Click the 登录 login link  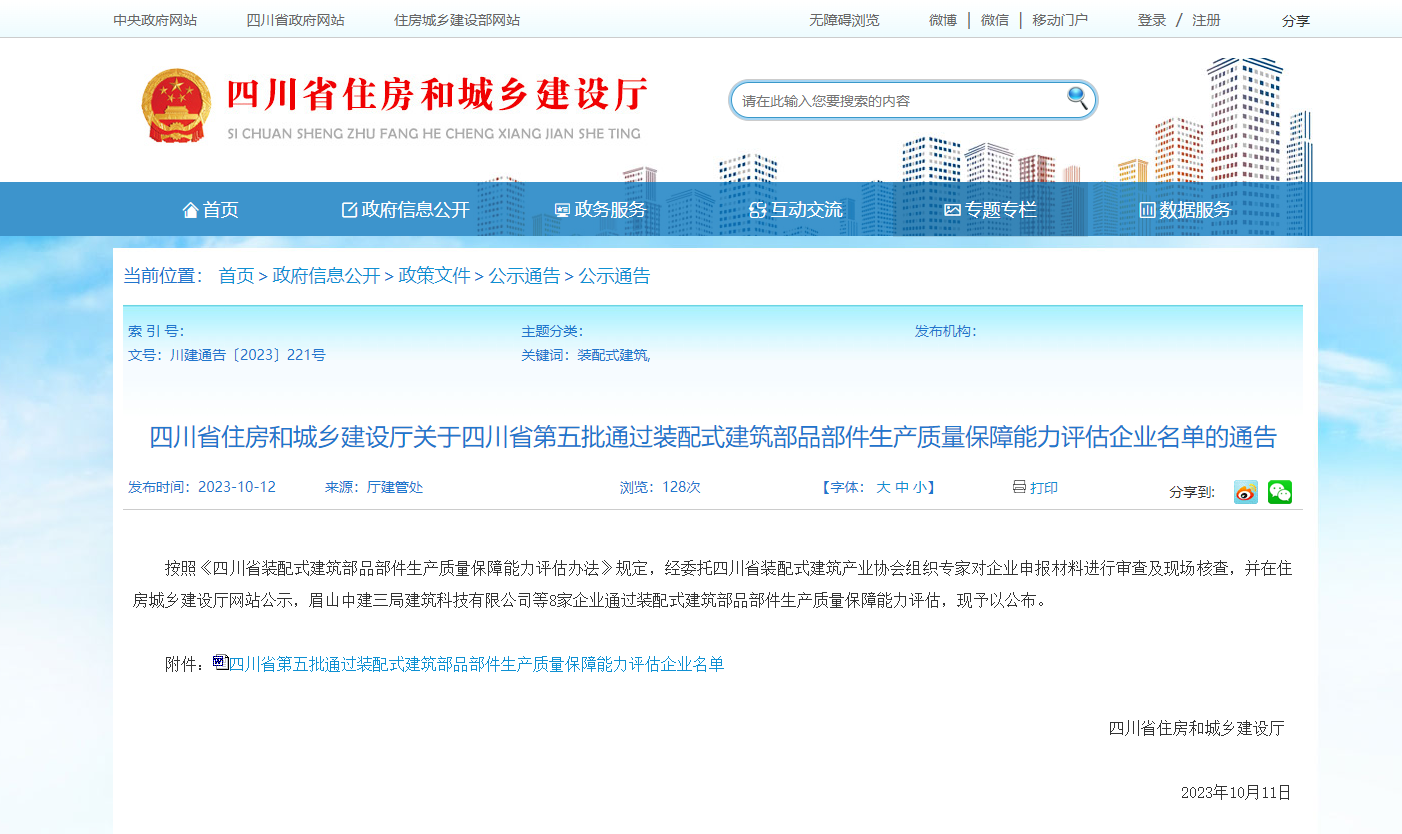pos(1152,19)
